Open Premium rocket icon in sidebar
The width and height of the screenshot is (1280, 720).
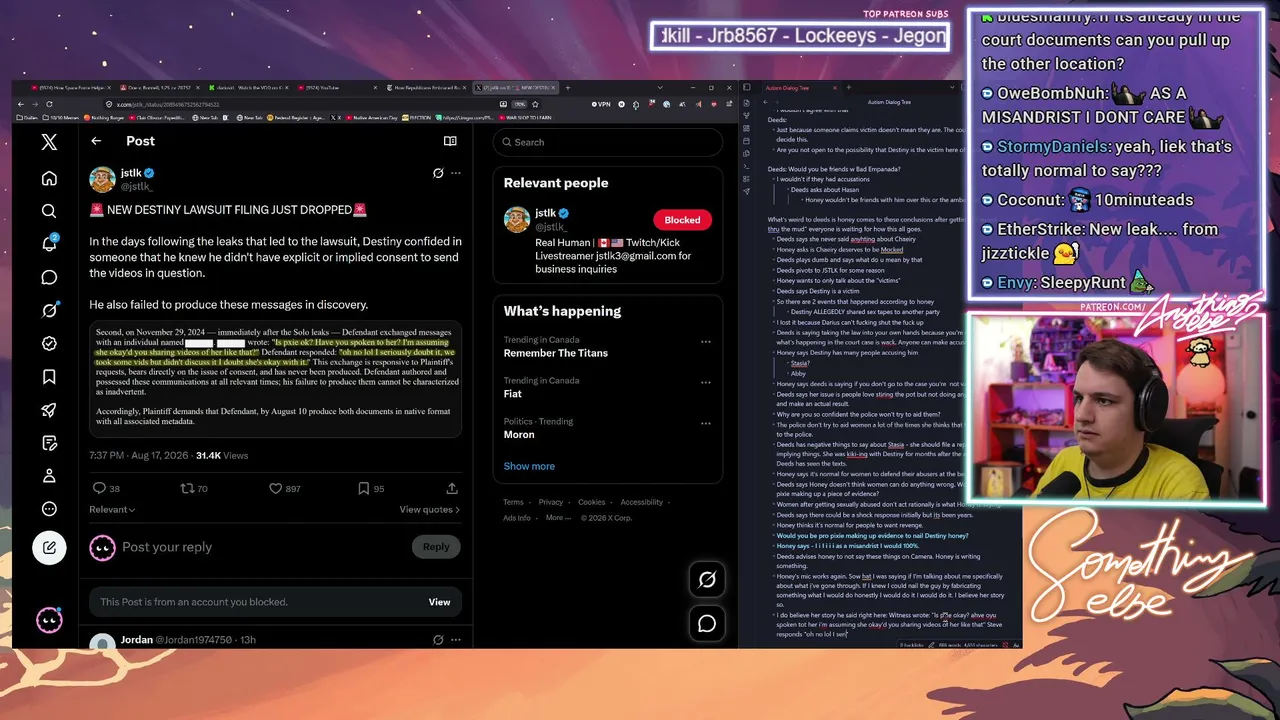pyautogui.click(x=49, y=410)
